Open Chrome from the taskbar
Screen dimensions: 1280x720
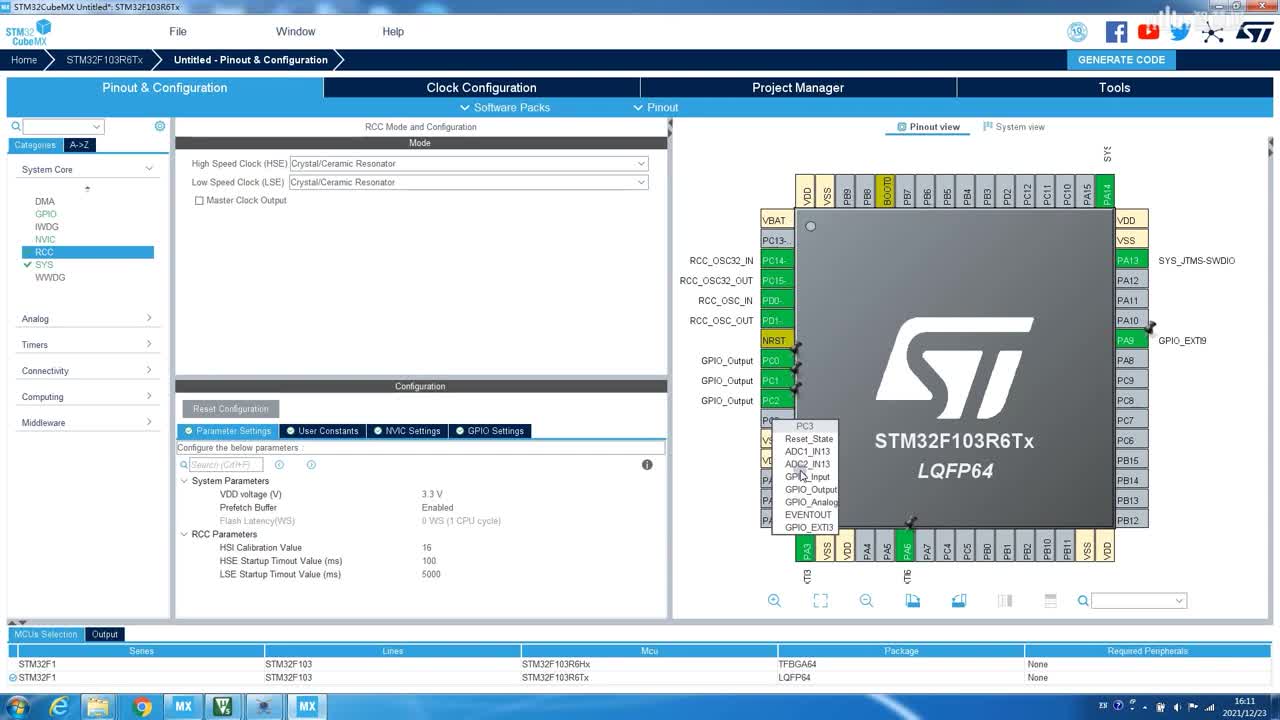(x=142, y=707)
